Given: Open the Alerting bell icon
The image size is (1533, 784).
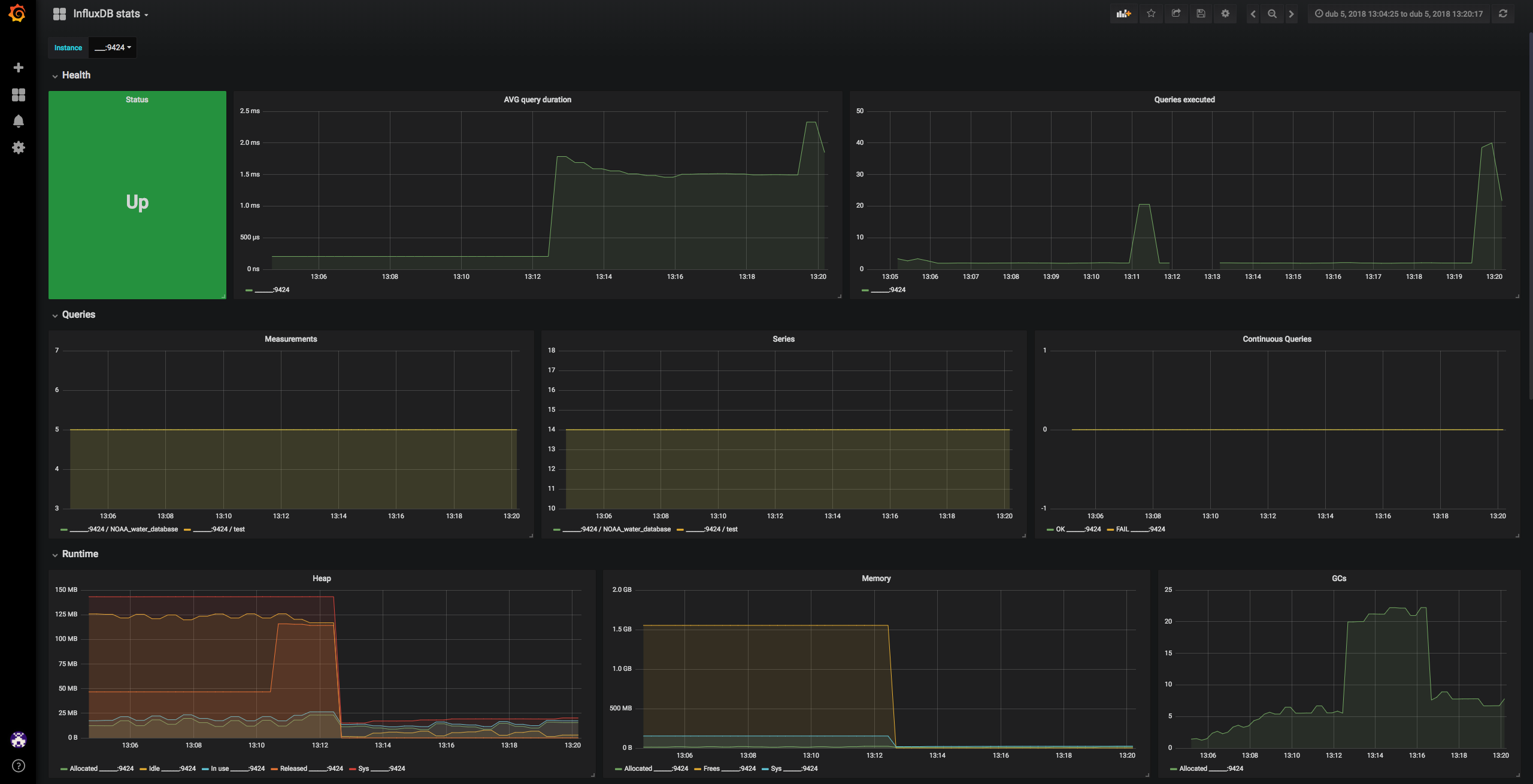Looking at the screenshot, I should [x=19, y=121].
